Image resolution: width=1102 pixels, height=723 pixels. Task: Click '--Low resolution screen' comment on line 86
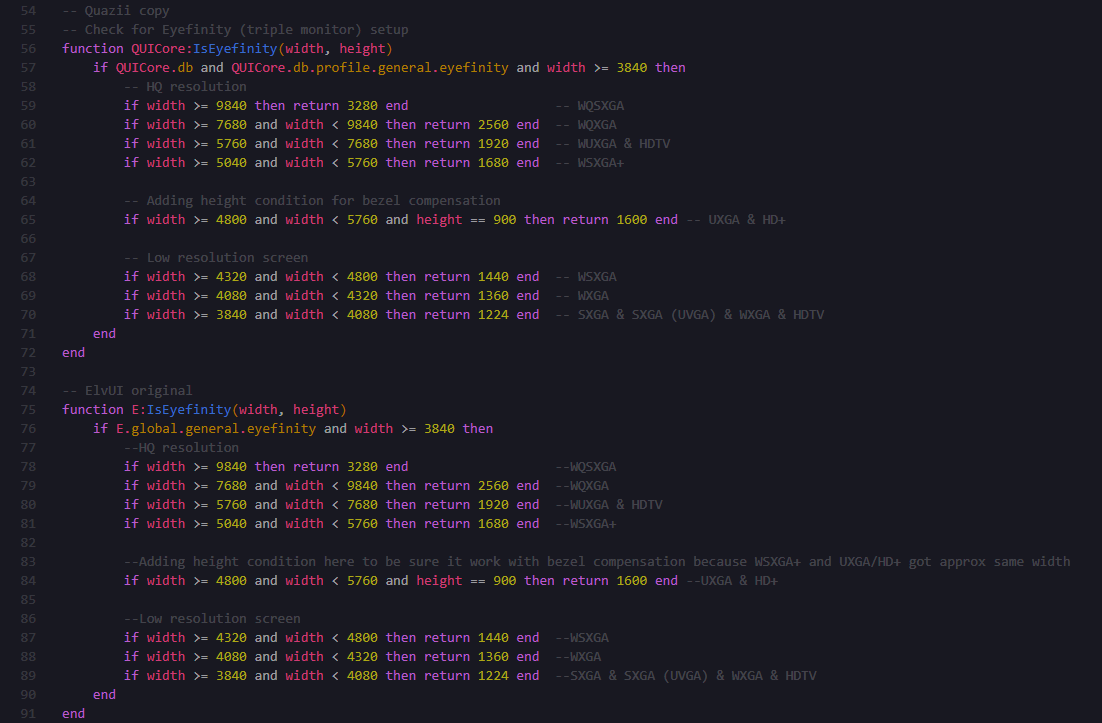[x=212, y=618]
